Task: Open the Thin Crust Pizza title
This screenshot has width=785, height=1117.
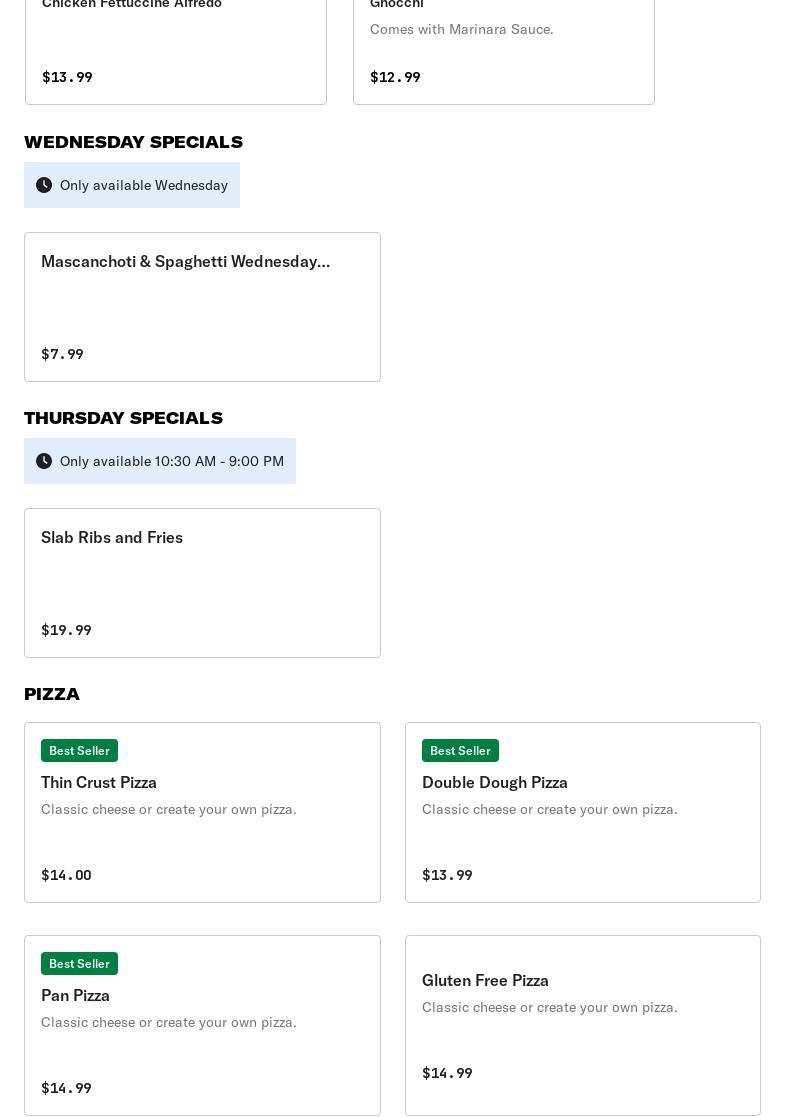Action: click(x=99, y=782)
